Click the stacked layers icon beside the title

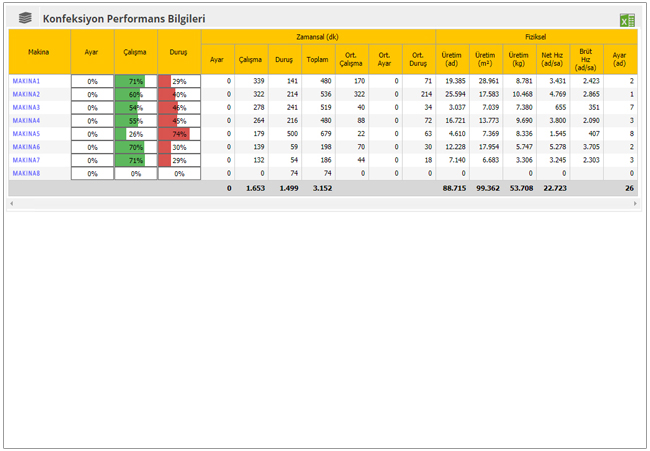[24, 18]
